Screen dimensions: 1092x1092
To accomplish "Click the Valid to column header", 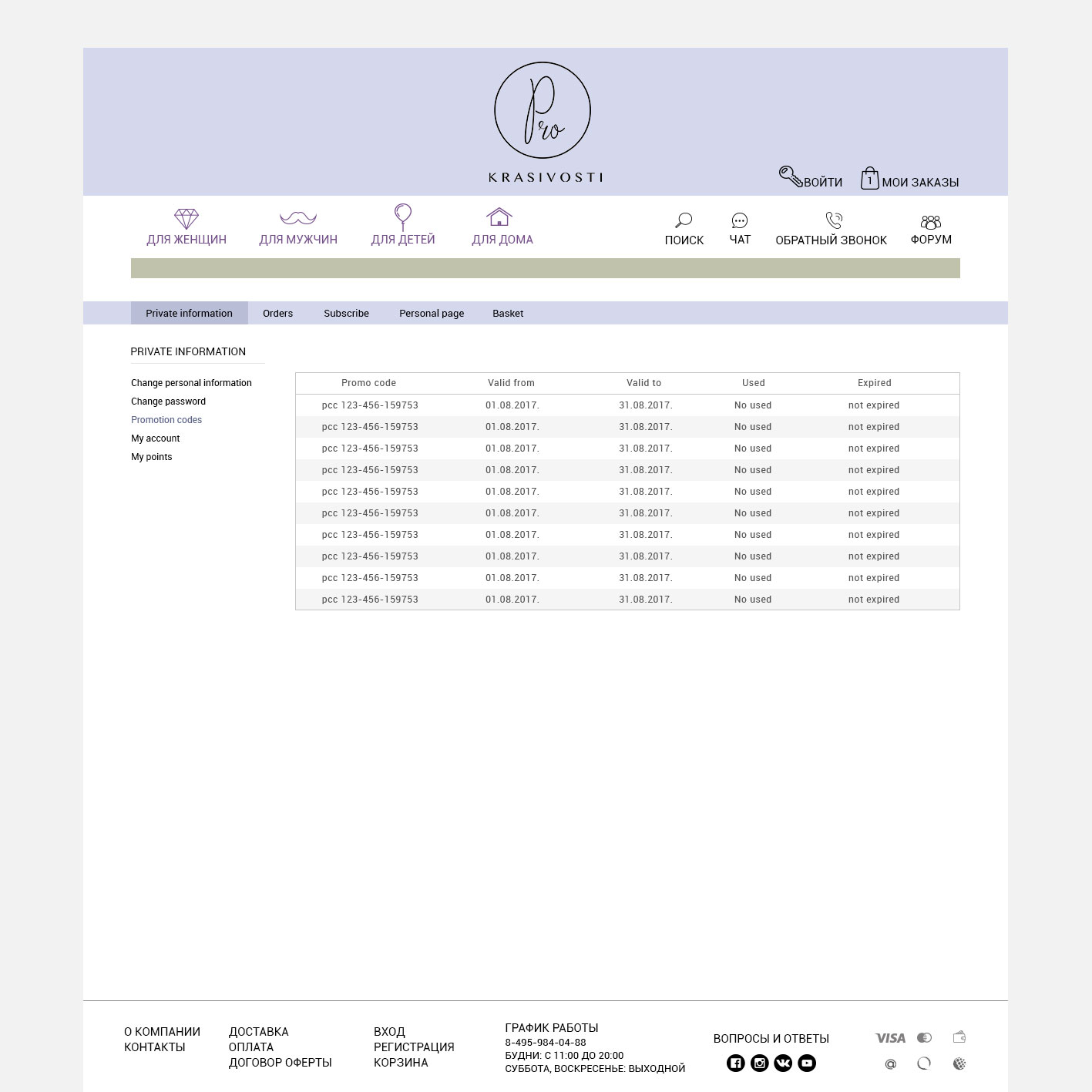I will (643, 383).
